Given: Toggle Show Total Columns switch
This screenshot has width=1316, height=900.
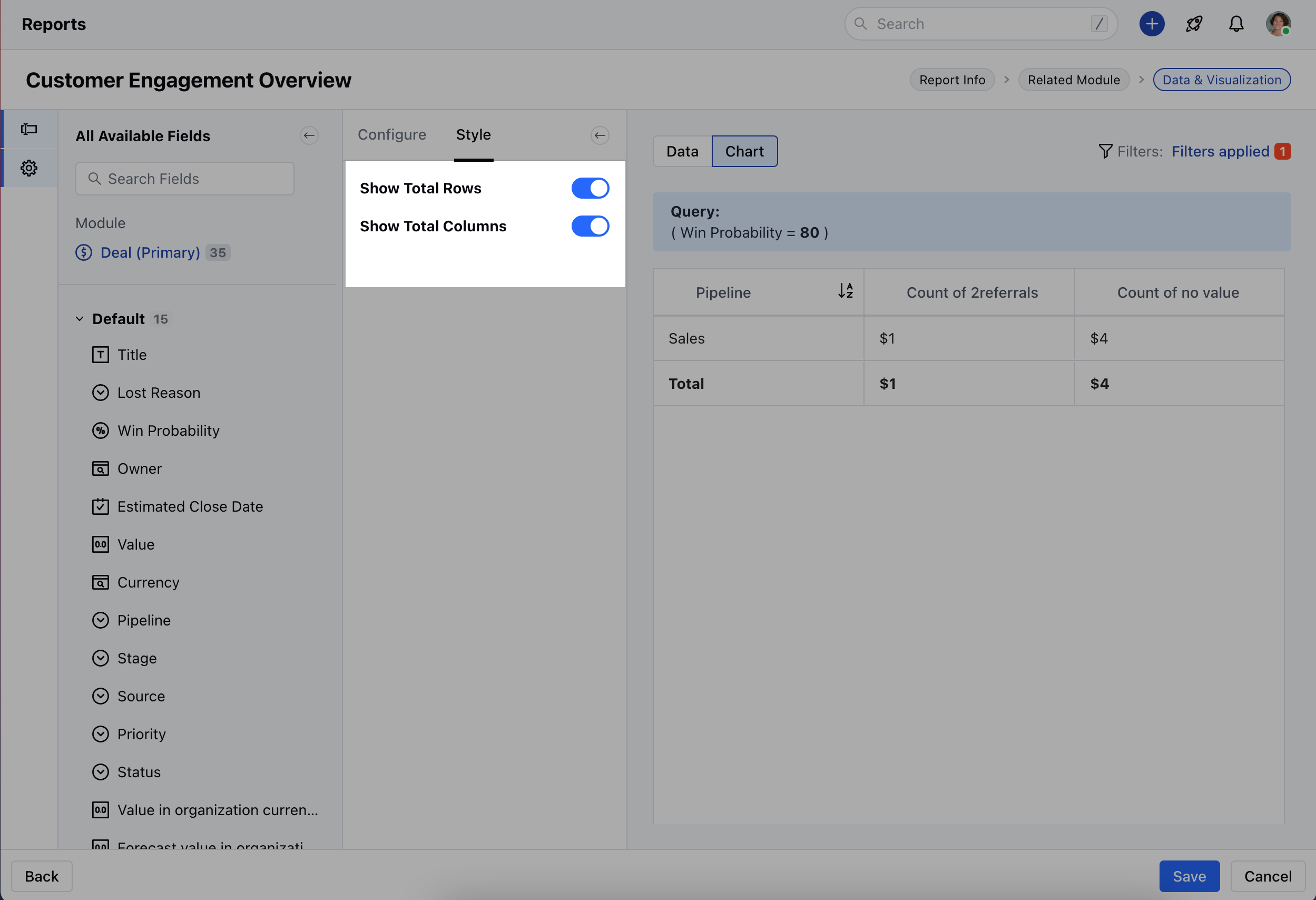Looking at the screenshot, I should click(590, 226).
